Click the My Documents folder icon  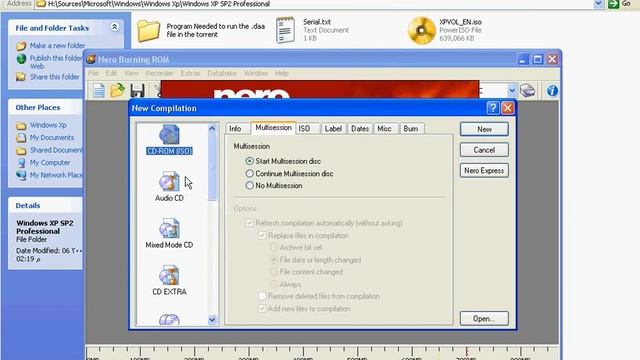point(21,138)
